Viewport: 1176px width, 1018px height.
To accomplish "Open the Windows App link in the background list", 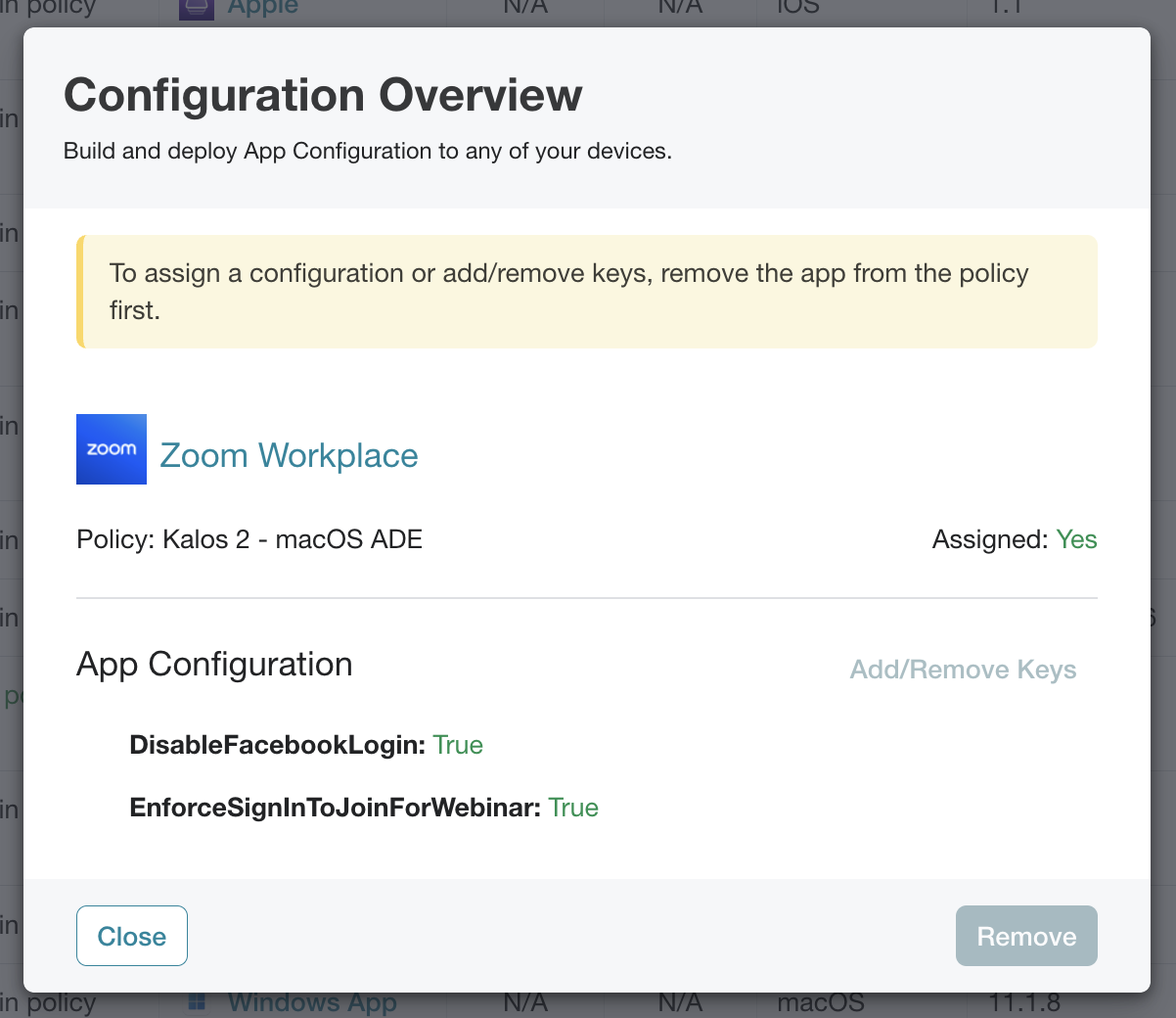I will point(312,1002).
